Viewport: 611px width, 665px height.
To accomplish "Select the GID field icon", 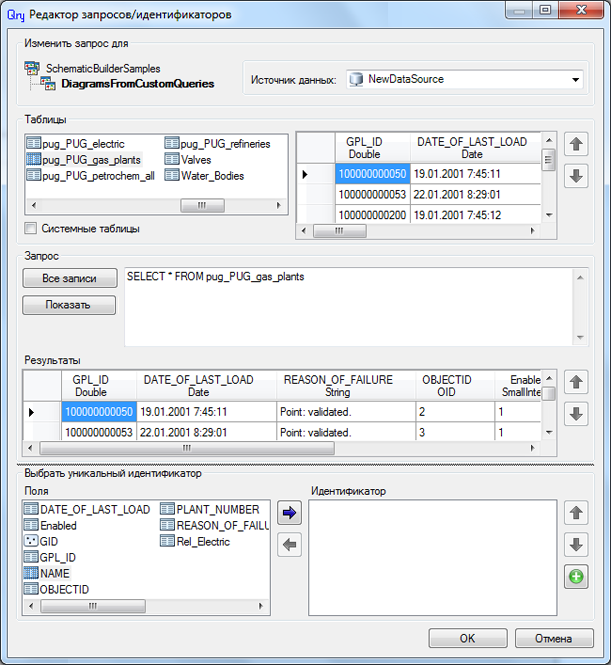I will click(x=32, y=541).
